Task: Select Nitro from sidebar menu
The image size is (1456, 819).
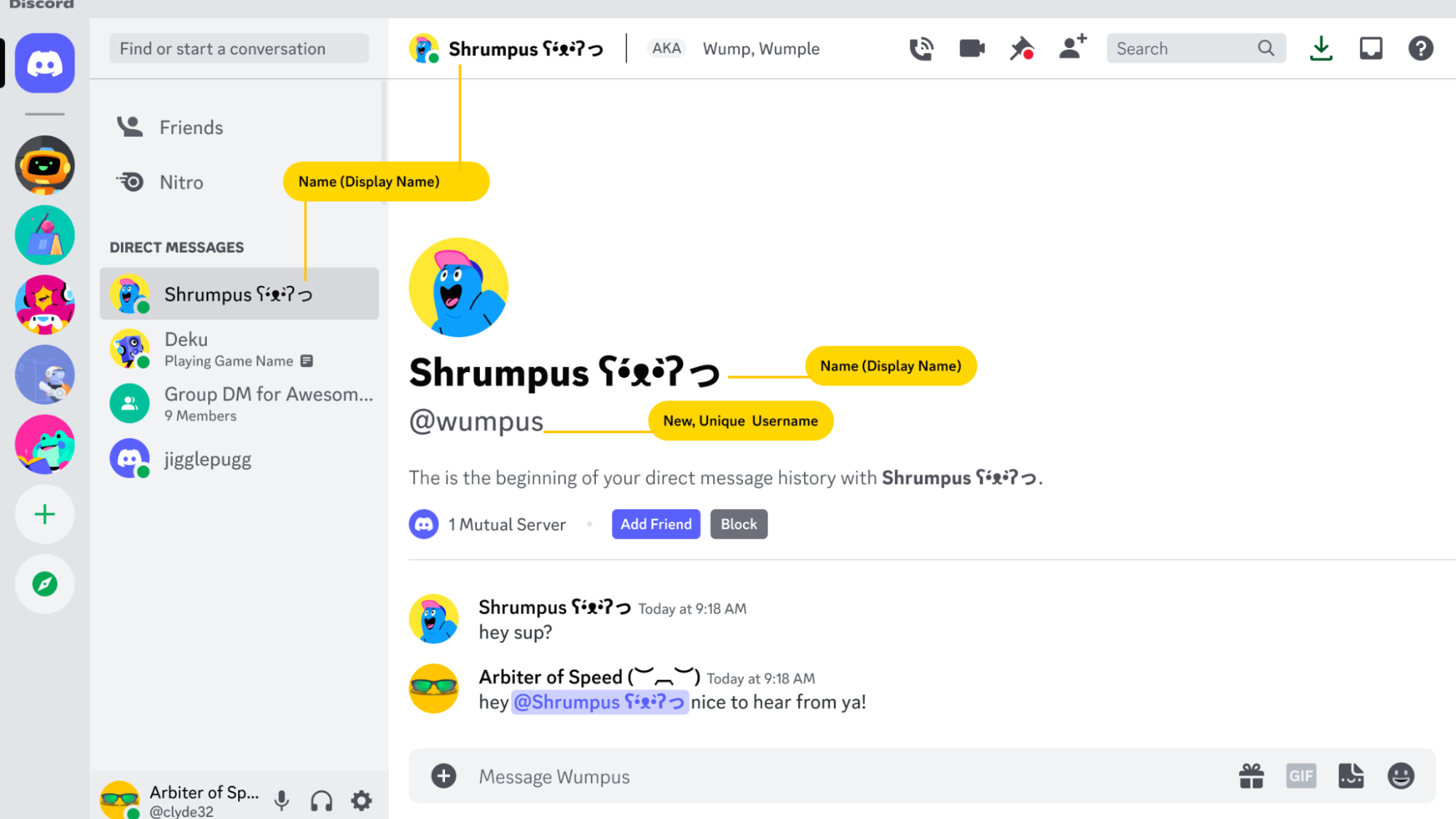Action: tap(181, 182)
